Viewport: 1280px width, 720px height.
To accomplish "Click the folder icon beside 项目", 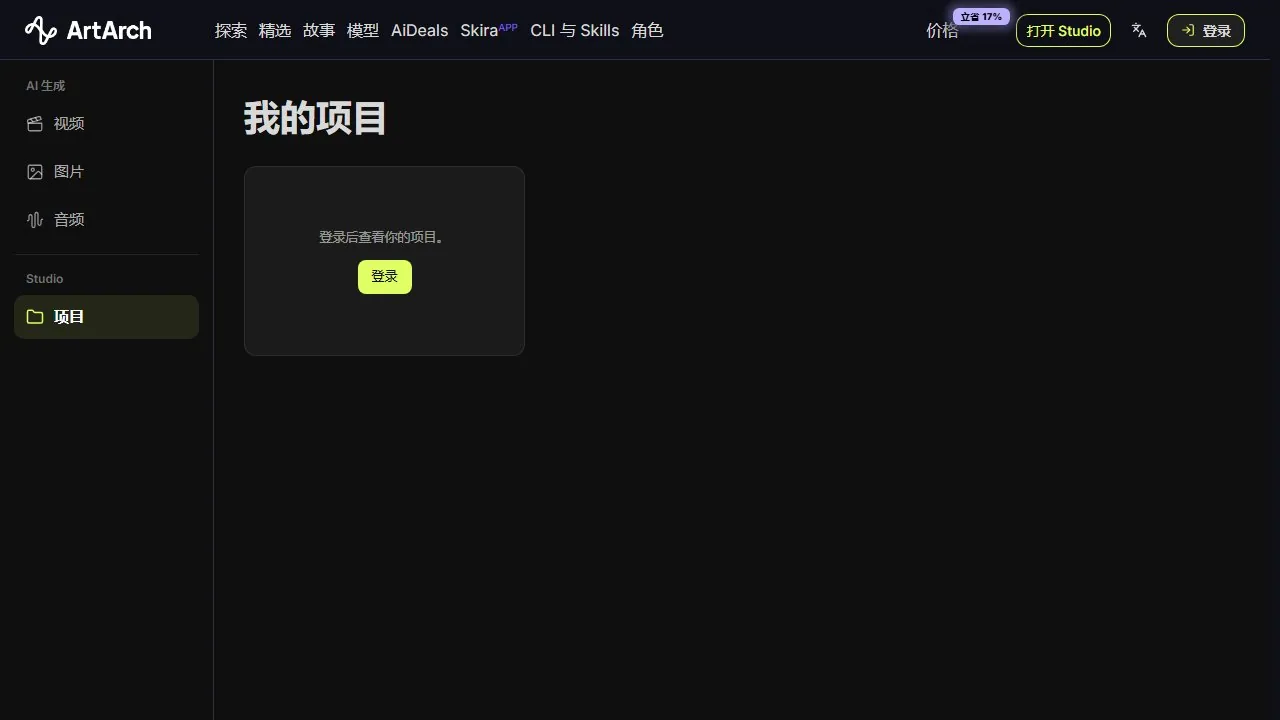I will click(x=35, y=317).
